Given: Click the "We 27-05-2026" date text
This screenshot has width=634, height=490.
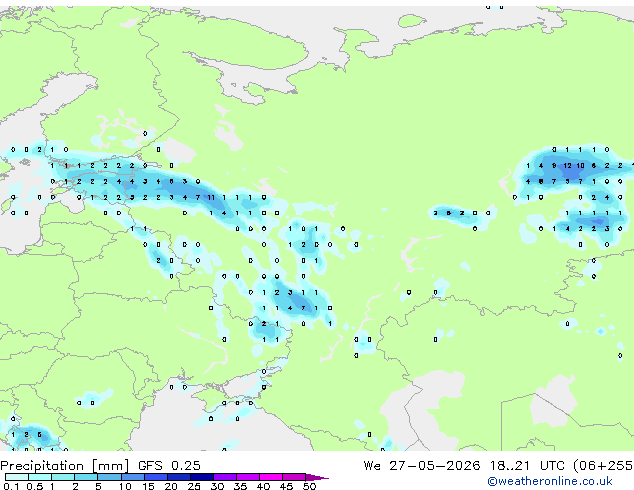Looking at the screenshot, I should (x=422, y=466).
